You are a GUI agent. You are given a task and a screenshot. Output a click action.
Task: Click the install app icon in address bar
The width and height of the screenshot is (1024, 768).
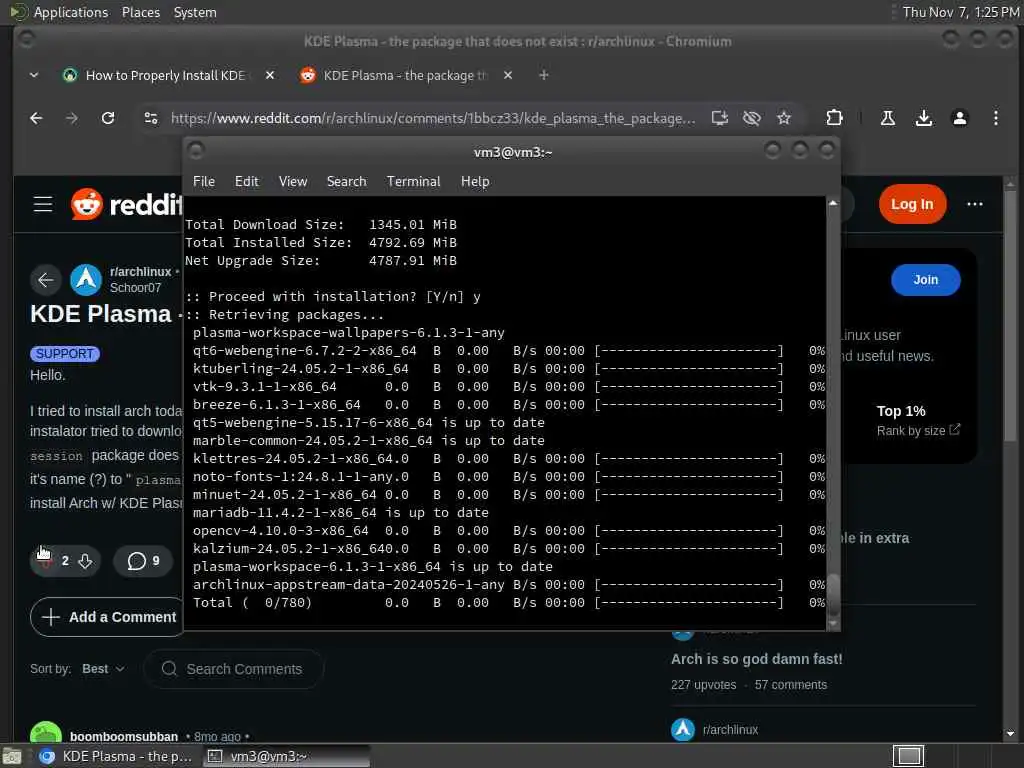[x=720, y=118]
